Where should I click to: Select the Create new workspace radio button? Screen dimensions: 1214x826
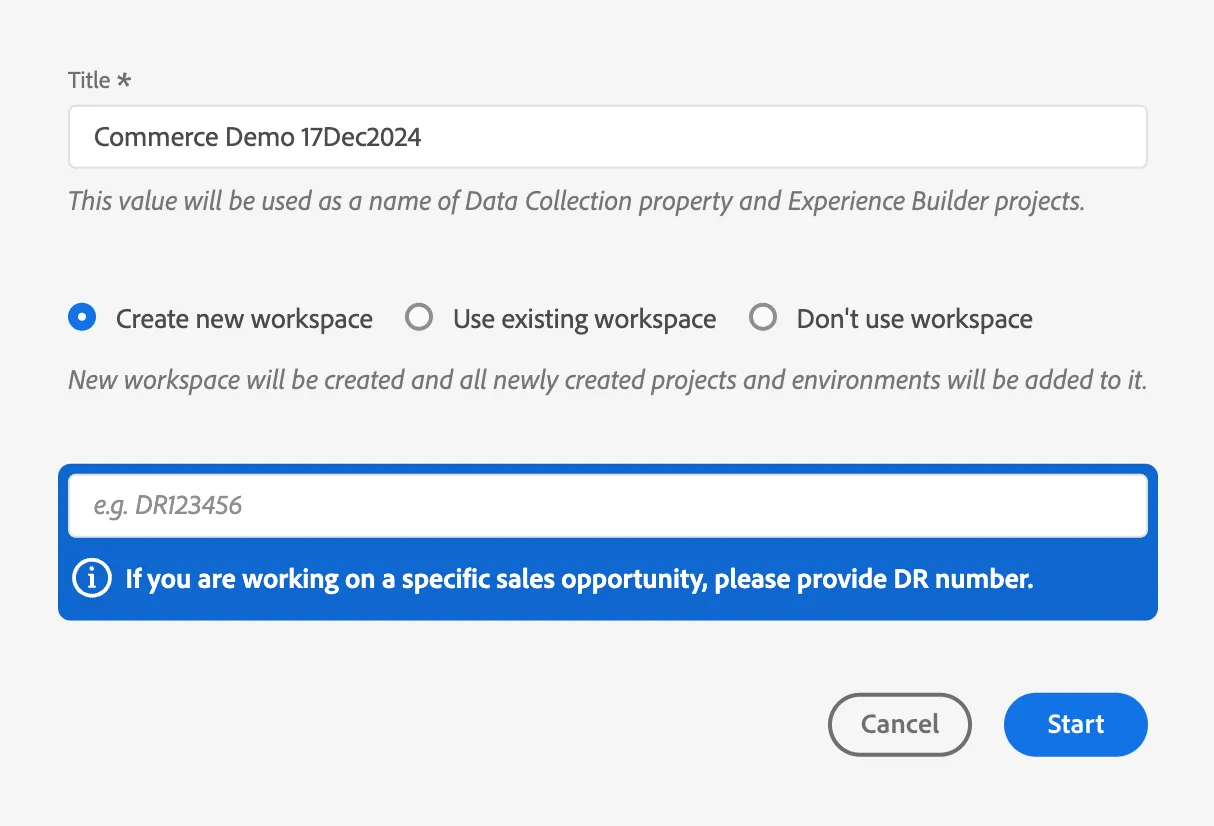point(82,318)
